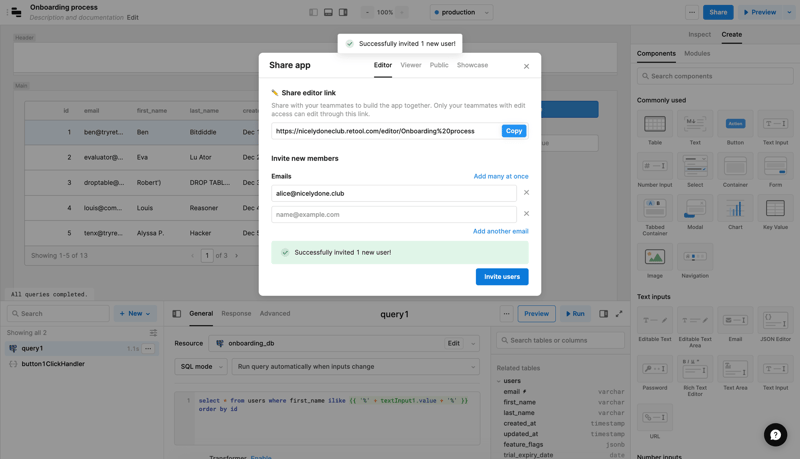Image resolution: width=800 pixels, height=459 pixels.
Task: Open query list filter options icon
Action: [153, 333]
